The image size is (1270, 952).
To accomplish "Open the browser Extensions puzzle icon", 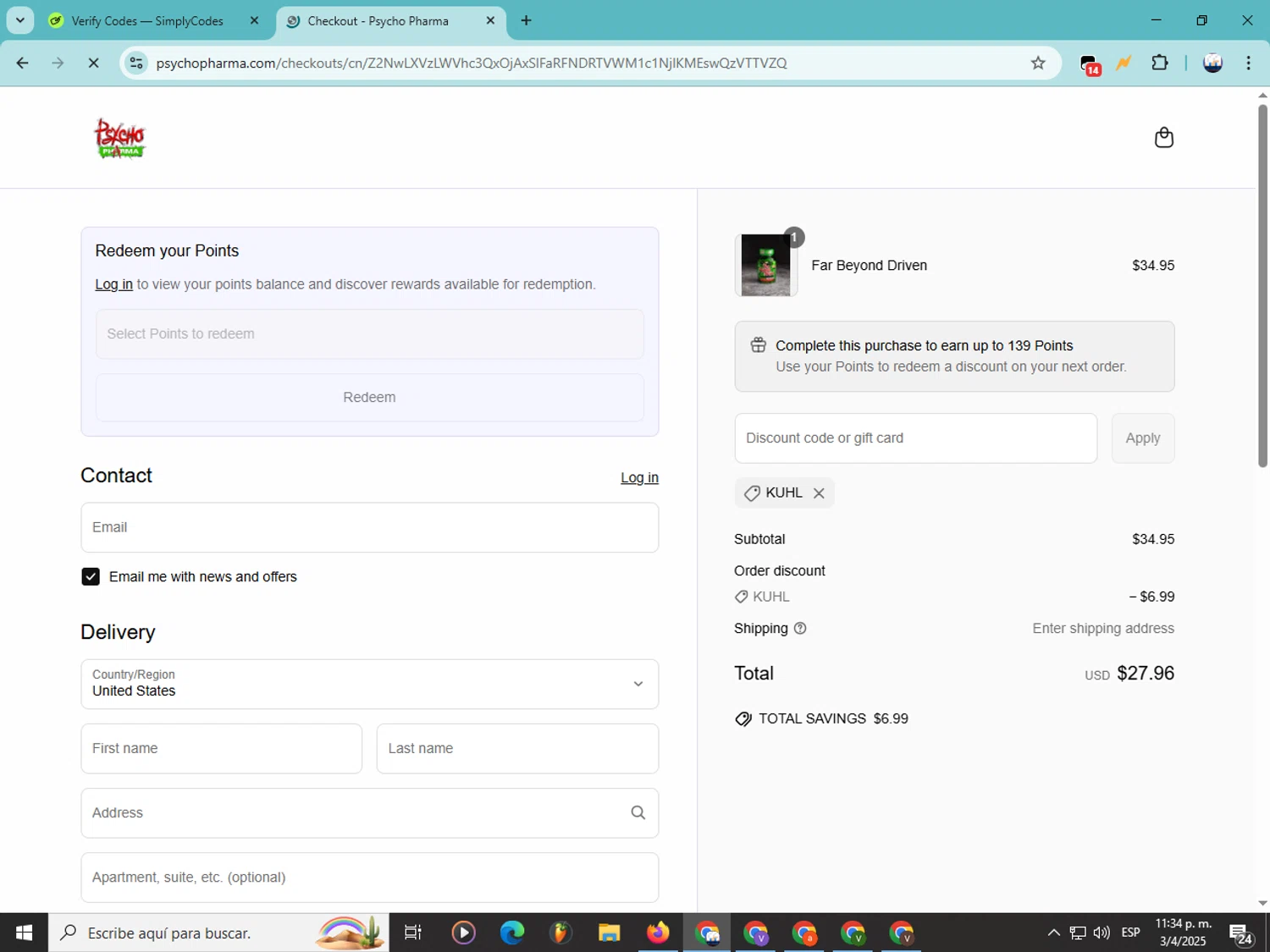I will click(x=1160, y=63).
